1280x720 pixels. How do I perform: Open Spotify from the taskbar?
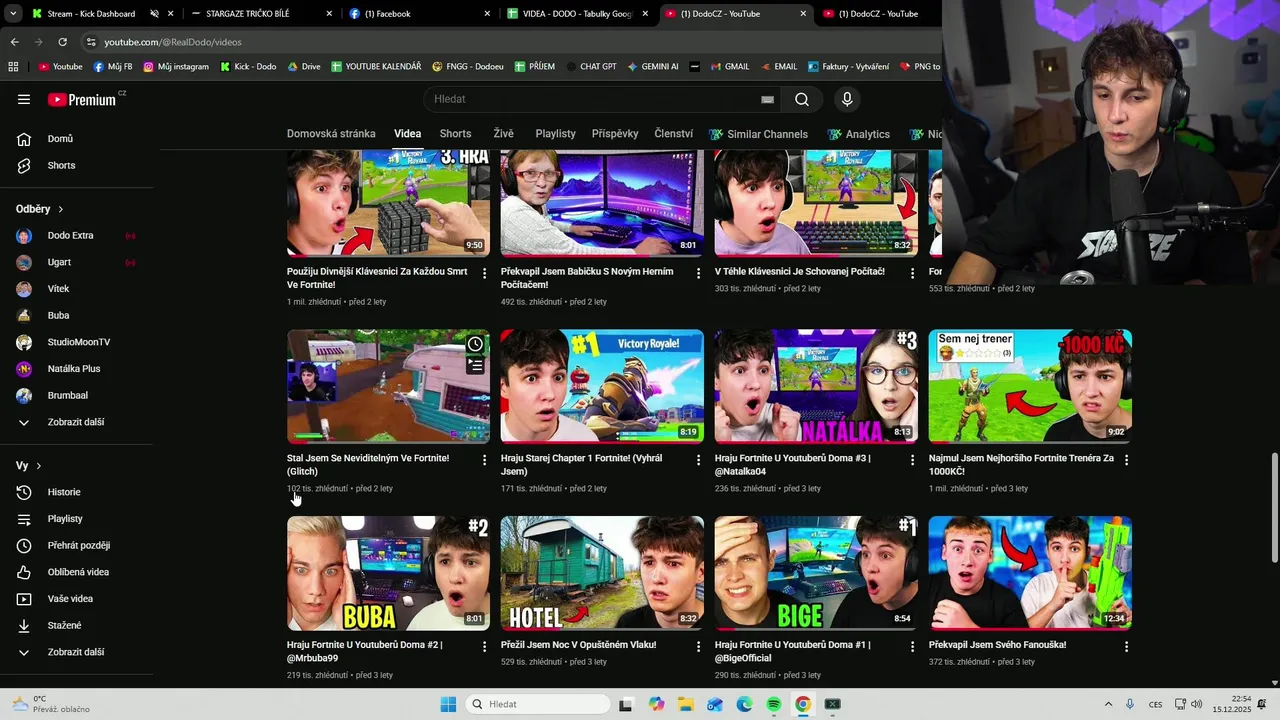(x=773, y=704)
